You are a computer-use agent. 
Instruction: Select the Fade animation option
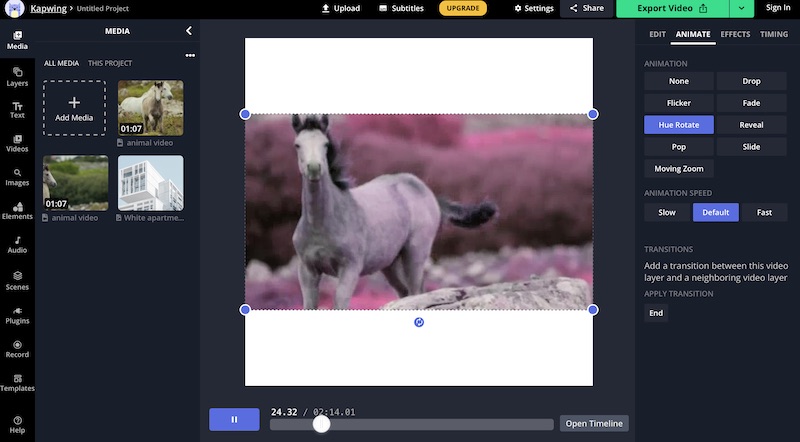tap(751, 103)
